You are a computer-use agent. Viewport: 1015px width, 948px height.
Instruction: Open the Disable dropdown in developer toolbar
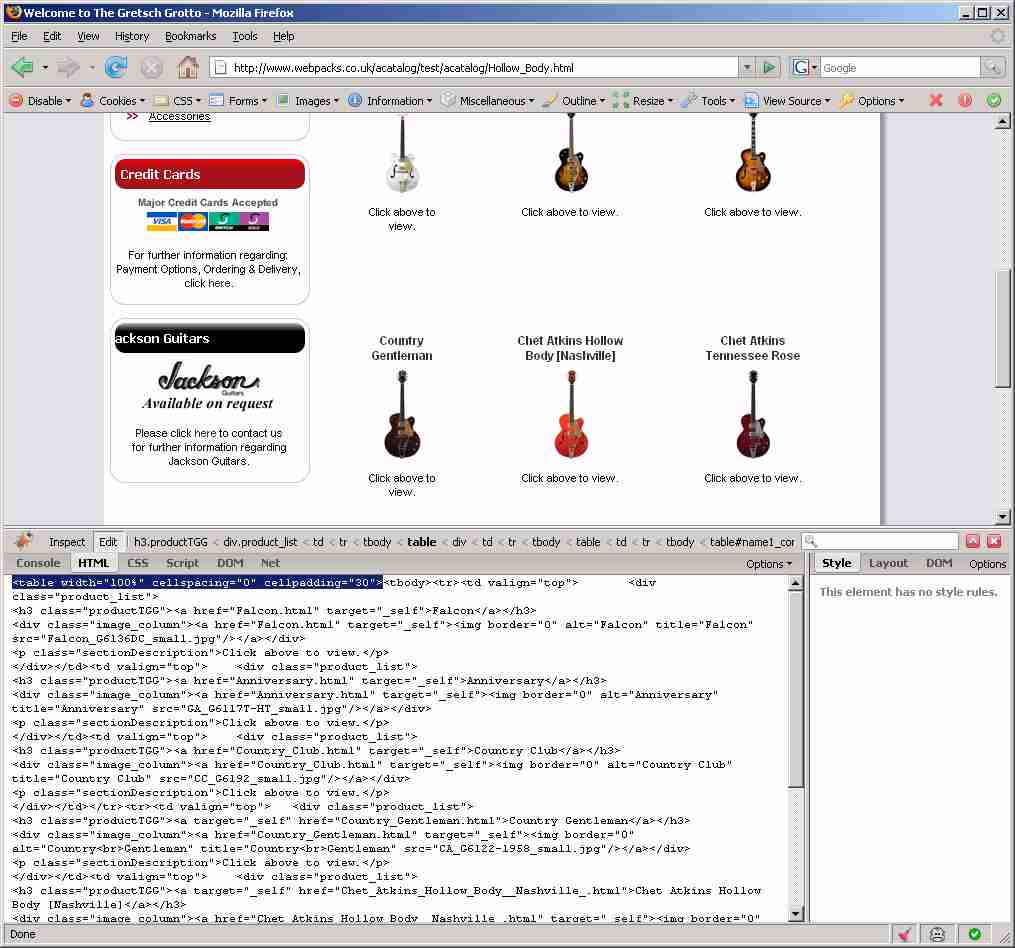(x=40, y=101)
